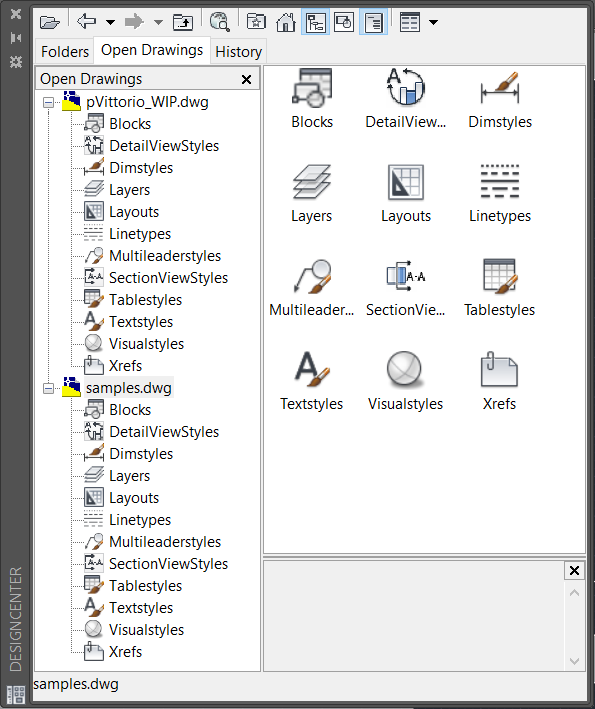Open the Views dropdown arrow

(x=433, y=22)
